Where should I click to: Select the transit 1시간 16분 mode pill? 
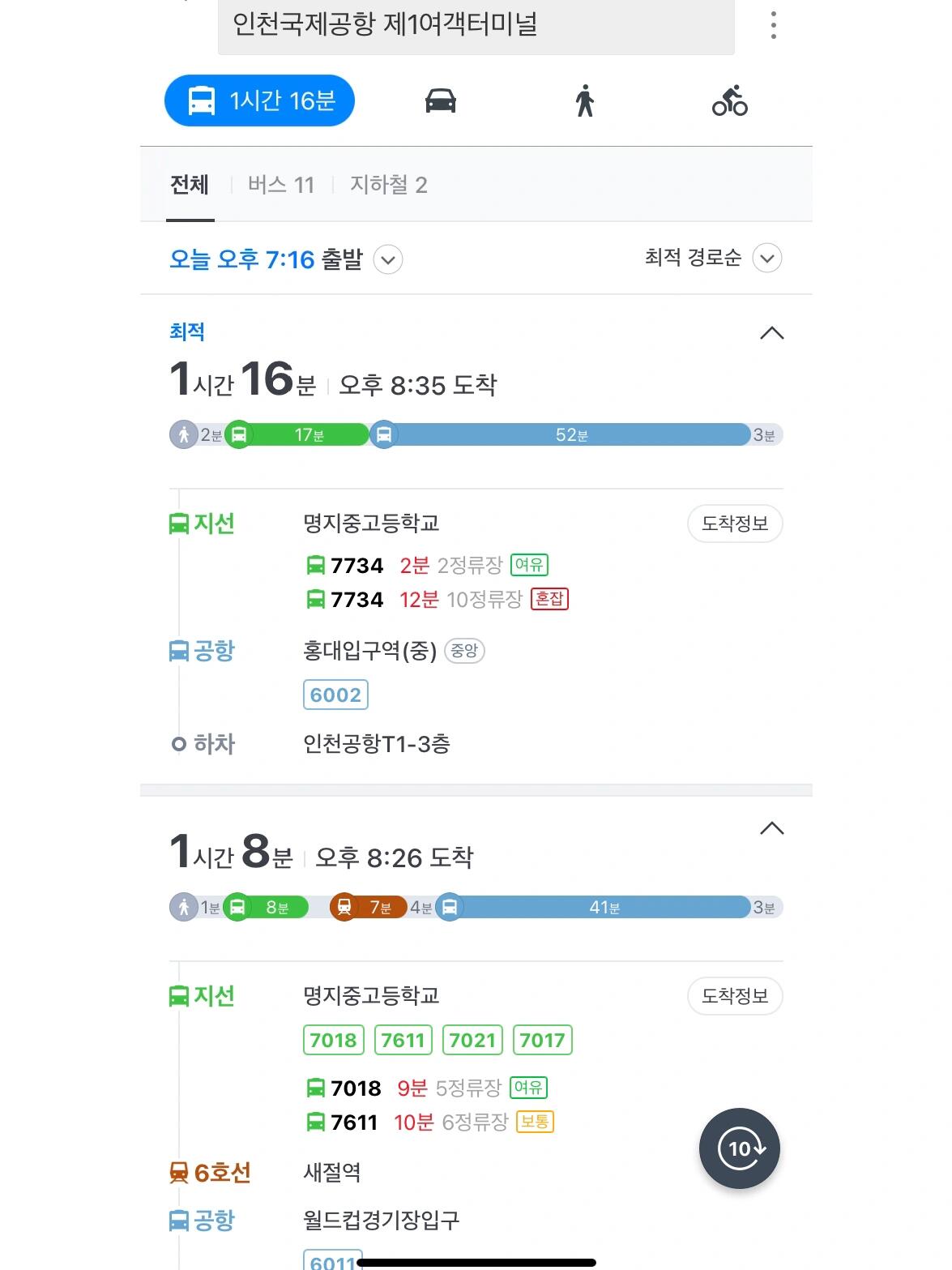tap(260, 100)
